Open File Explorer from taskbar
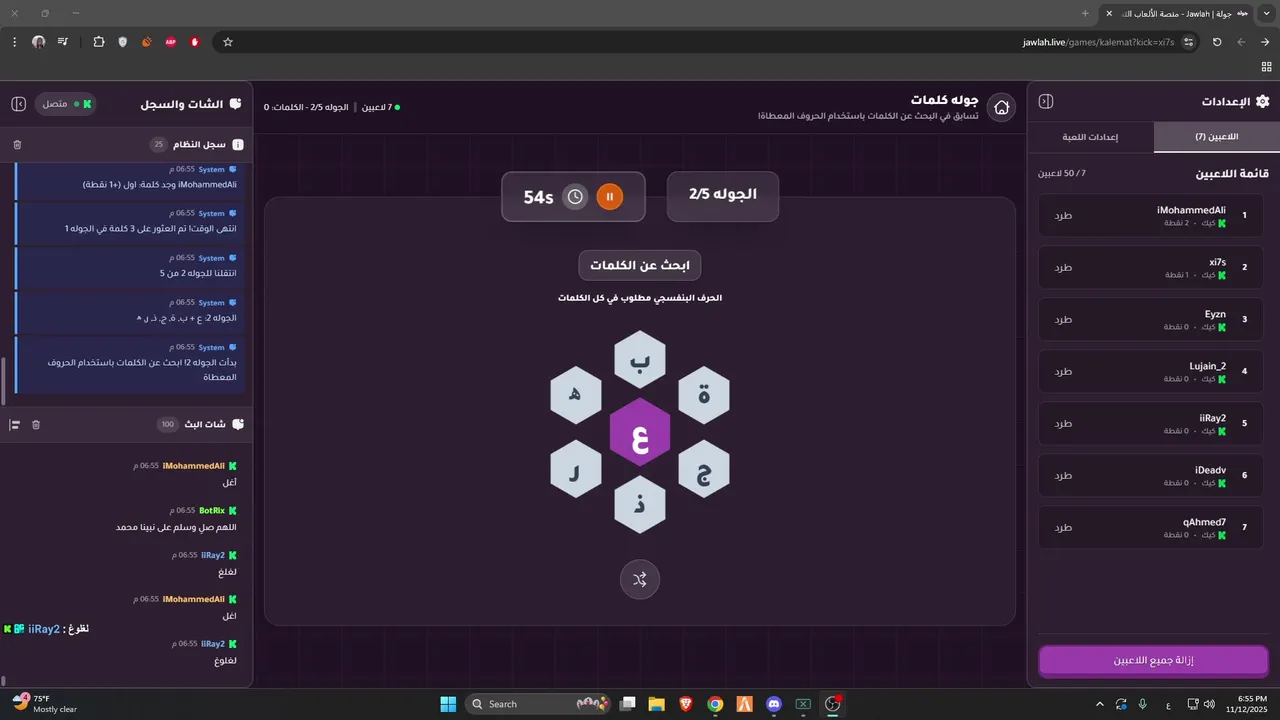Viewport: 1280px width, 720px height. [657, 704]
